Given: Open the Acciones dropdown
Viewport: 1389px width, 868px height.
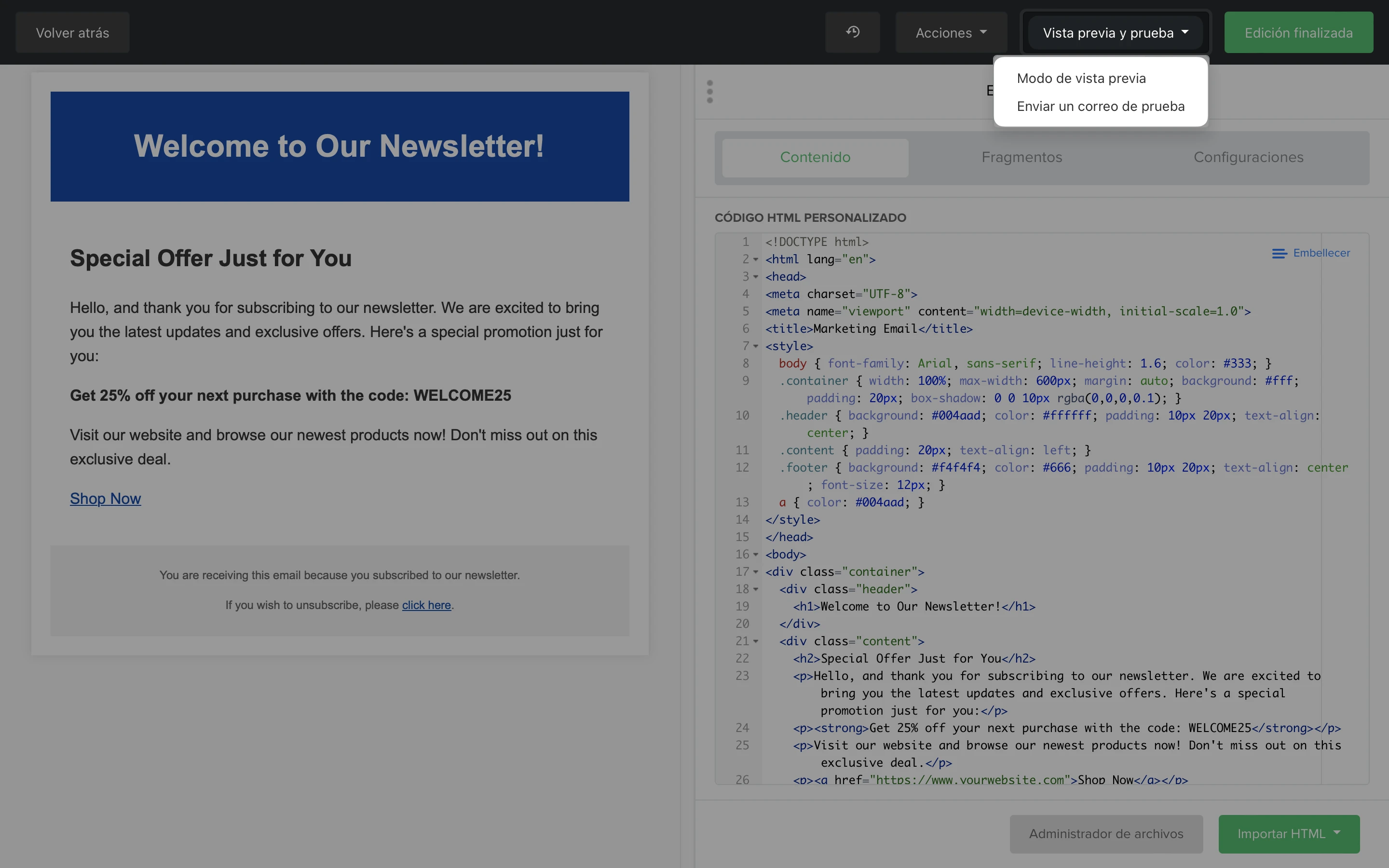Looking at the screenshot, I should [951, 33].
